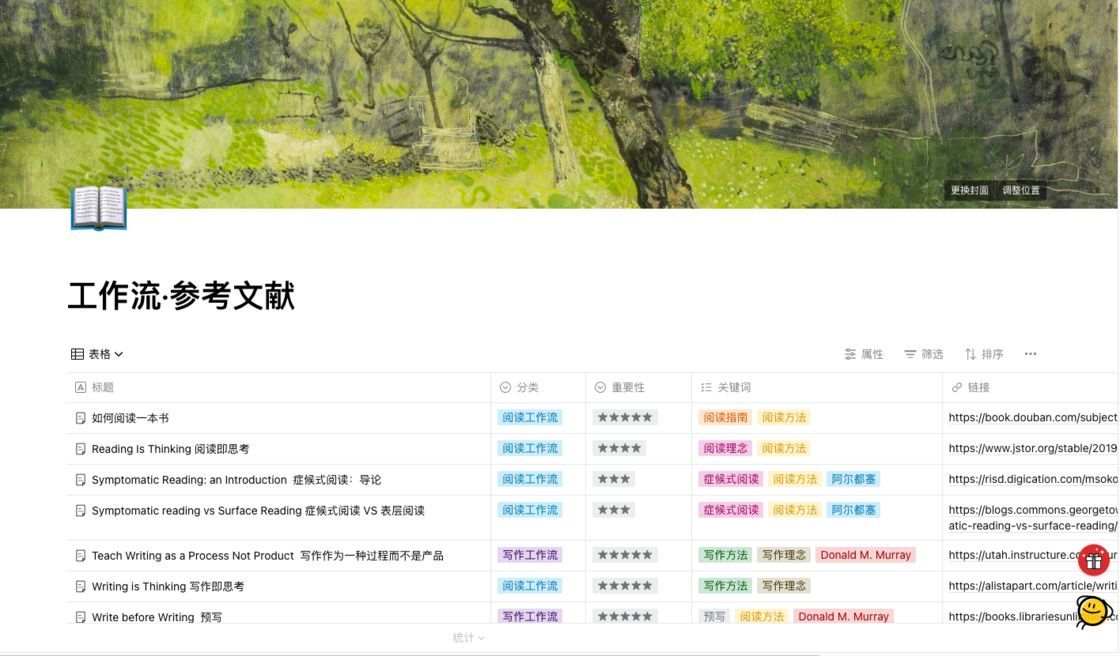Open the three-dots more options menu
Viewport: 1120px width, 656px height.
pos(1030,354)
